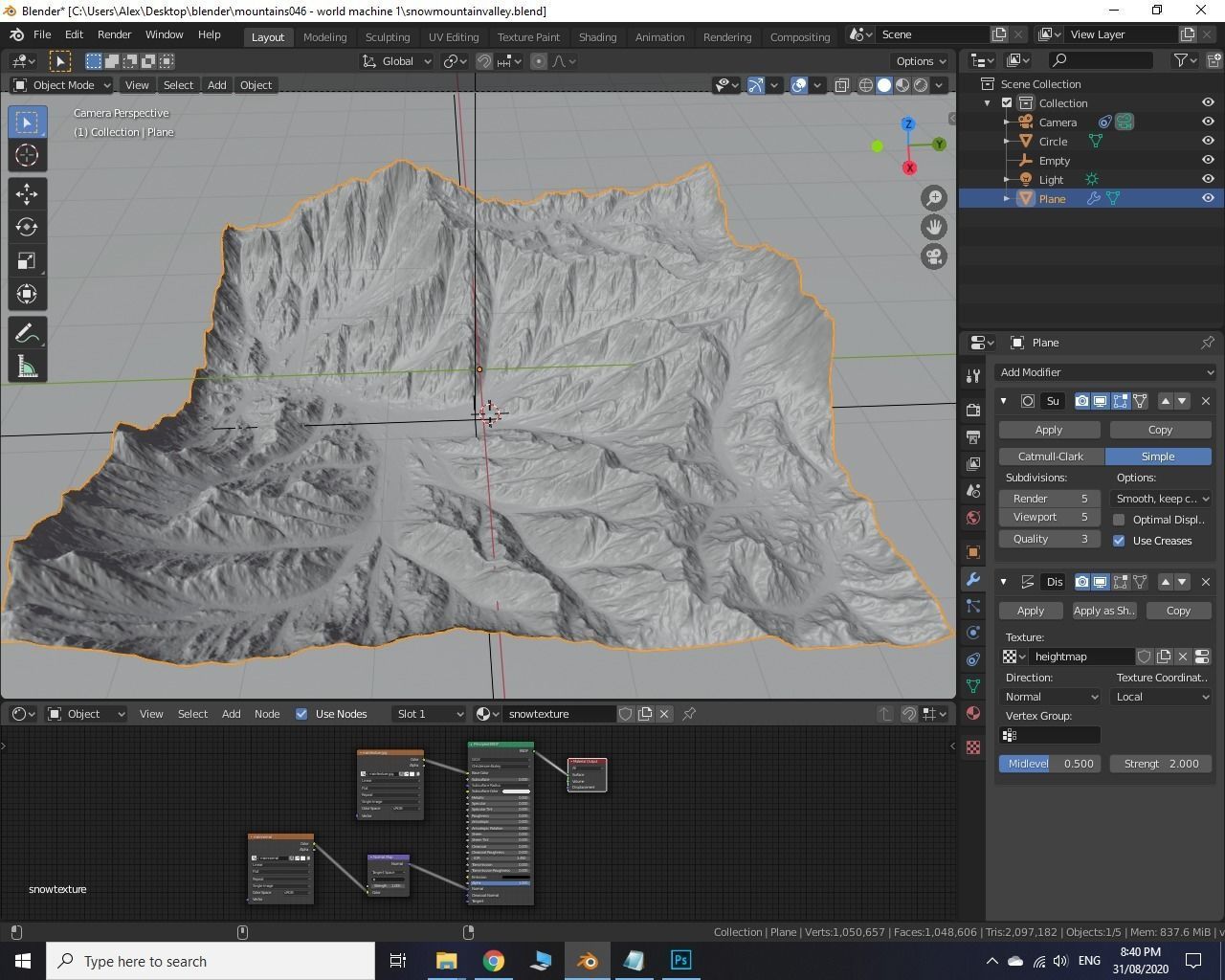Open the Physics properties tab
Screen dimensions: 1225x980
pyautogui.click(x=973, y=633)
